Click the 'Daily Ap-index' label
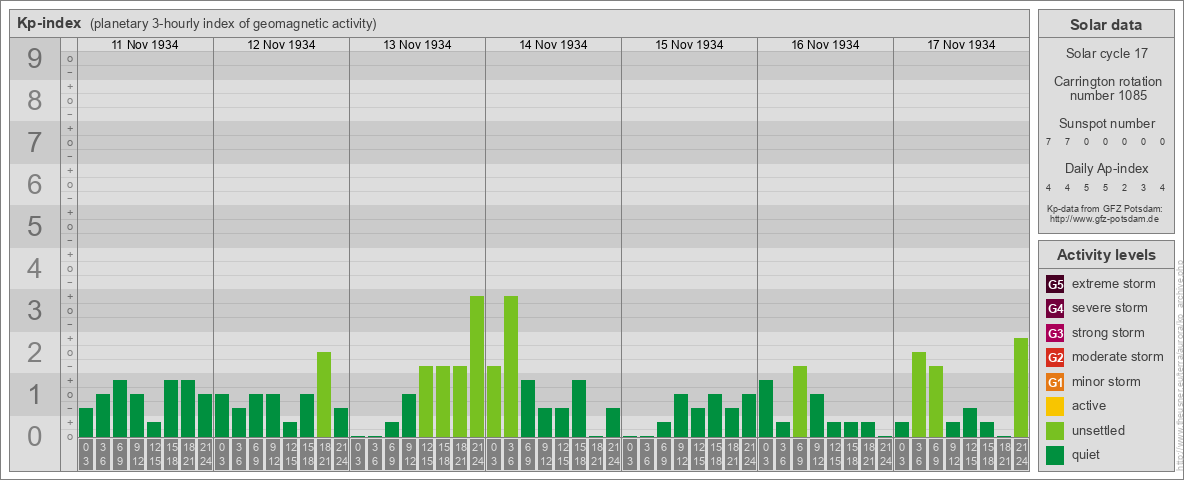This screenshot has height=480, width=1184. pos(1105,168)
